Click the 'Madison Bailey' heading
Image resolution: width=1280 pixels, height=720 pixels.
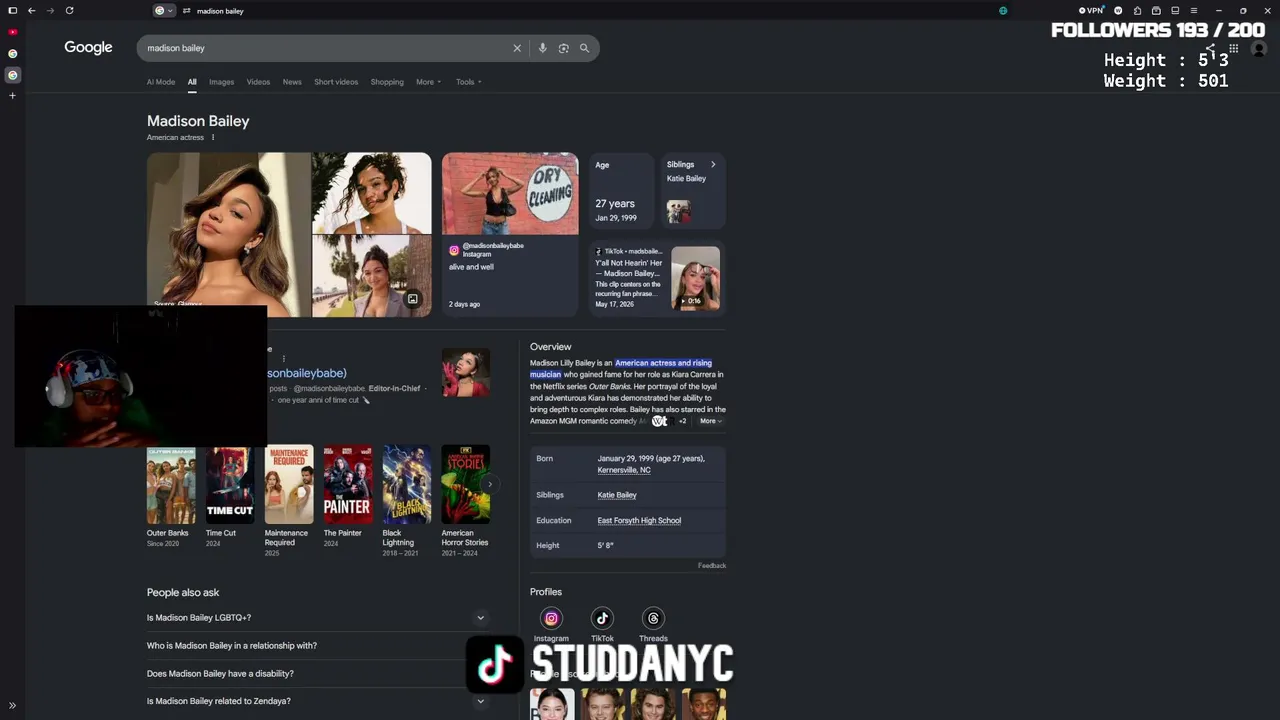click(x=198, y=121)
